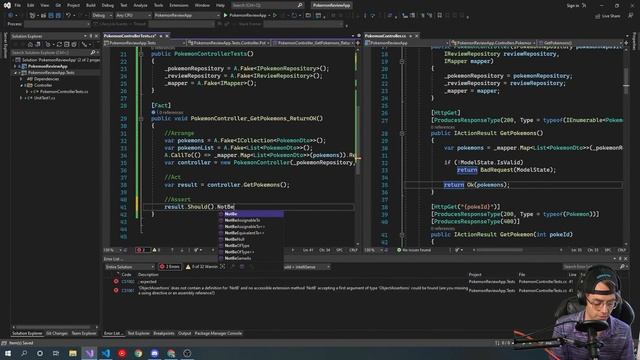Click Solution Explorer Properties wrench icon

(x=84, y=44)
